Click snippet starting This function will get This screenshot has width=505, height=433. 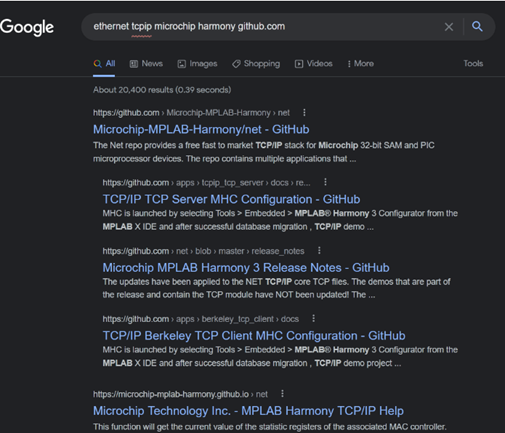270,427
